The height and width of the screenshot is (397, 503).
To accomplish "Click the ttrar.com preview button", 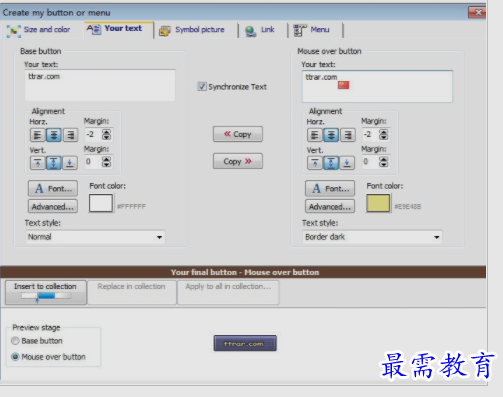I will point(245,343).
